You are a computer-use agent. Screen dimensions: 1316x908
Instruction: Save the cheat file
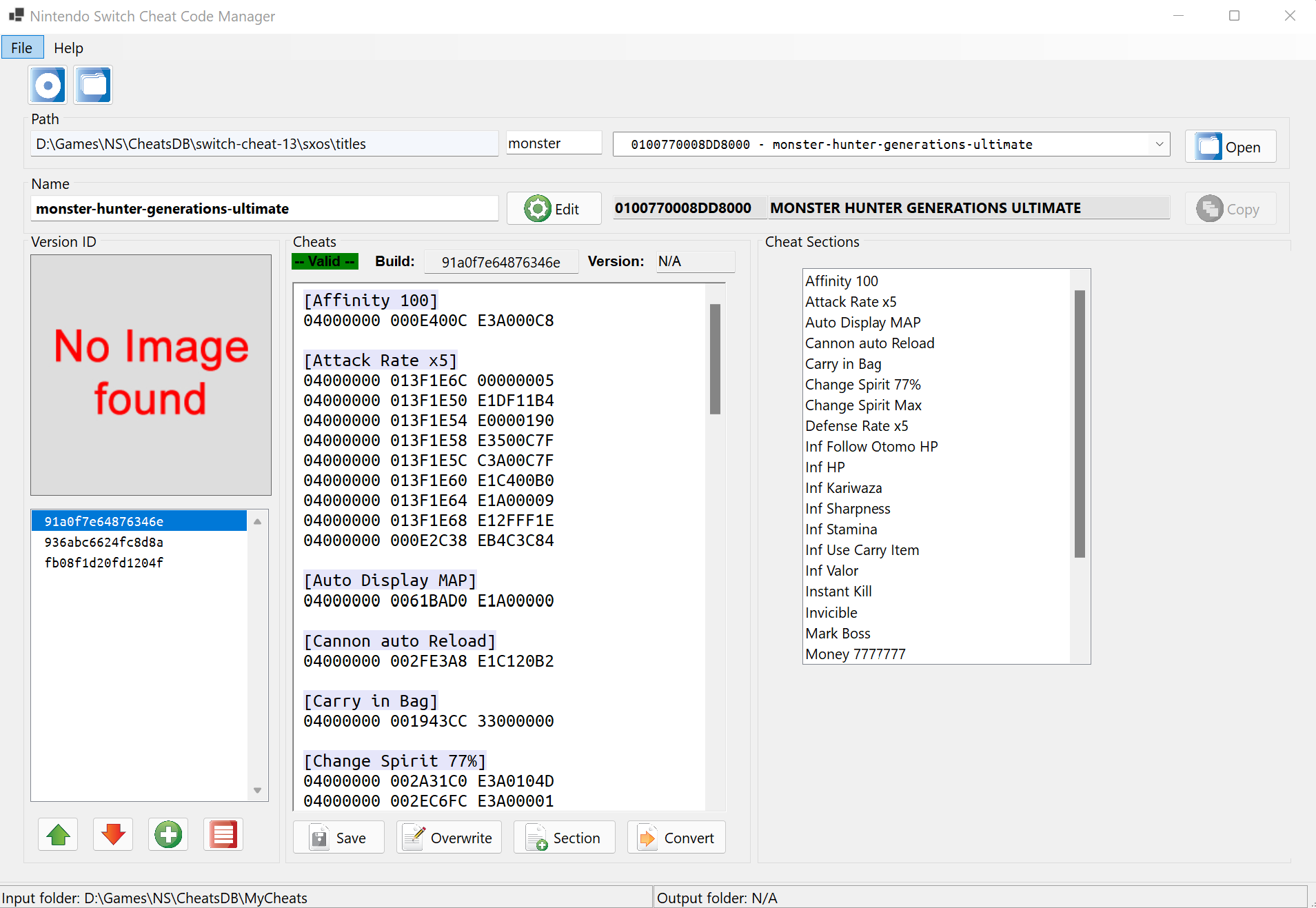click(x=338, y=838)
